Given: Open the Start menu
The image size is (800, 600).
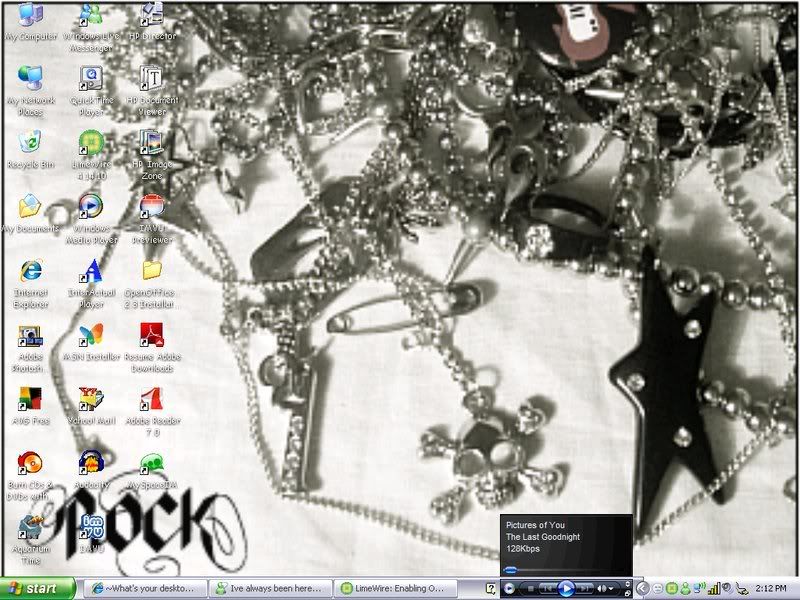Looking at the screenshot, I should pos(38,588).
